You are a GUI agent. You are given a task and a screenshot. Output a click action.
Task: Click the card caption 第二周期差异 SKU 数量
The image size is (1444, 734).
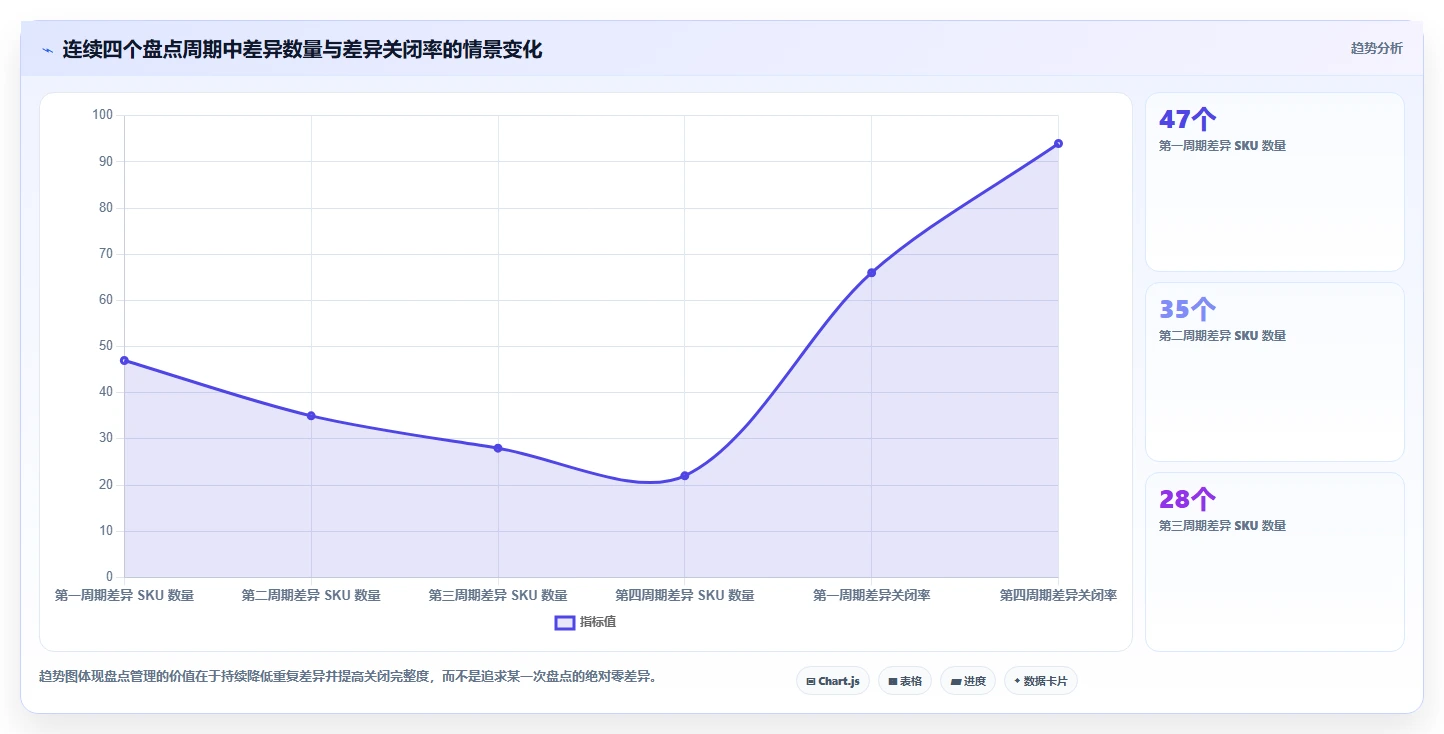pyautogui.click(x=1222, y=336)
